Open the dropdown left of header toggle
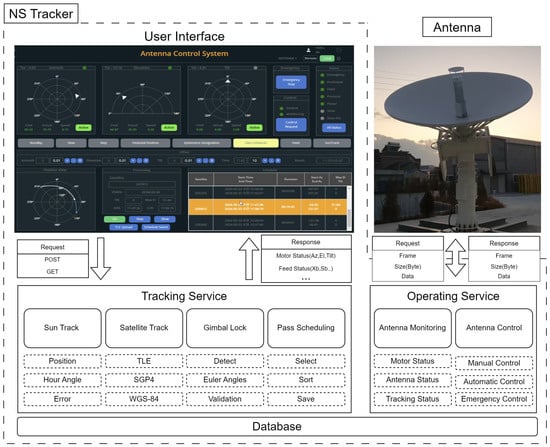The width and height of the screenshot is (550, 447). [288, 59]
